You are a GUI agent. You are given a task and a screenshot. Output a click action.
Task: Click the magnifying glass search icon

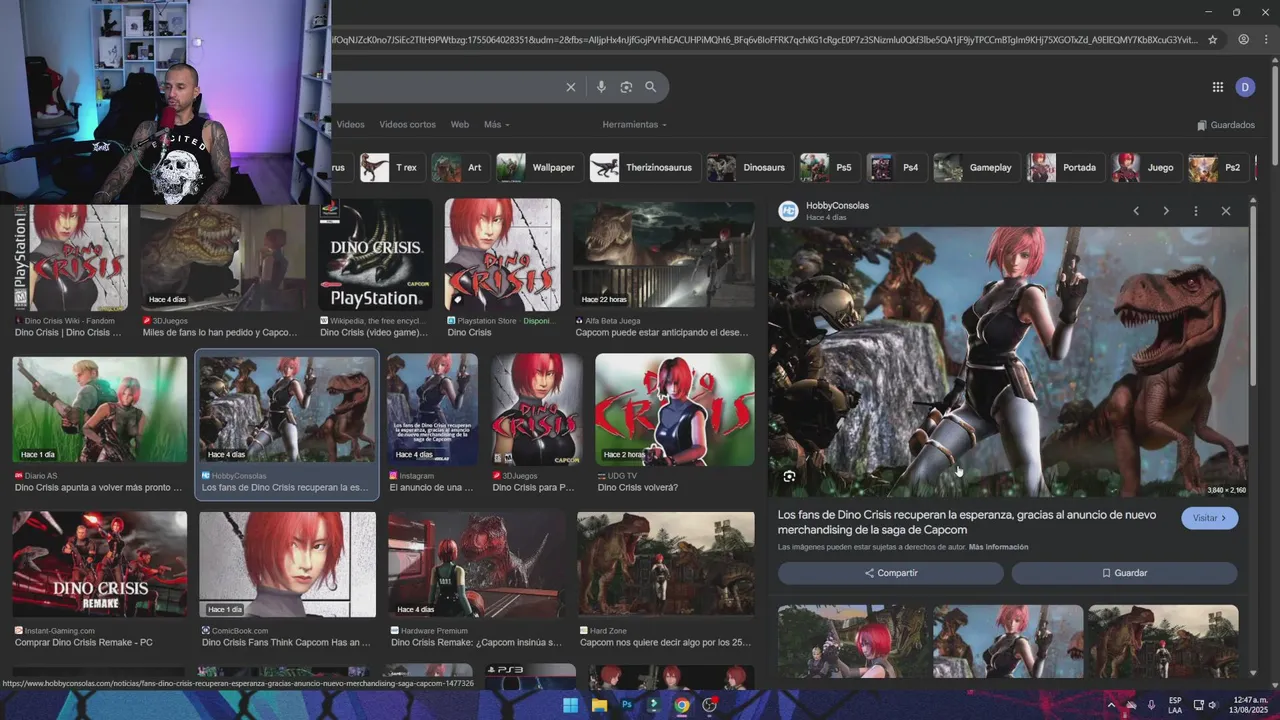651,87
